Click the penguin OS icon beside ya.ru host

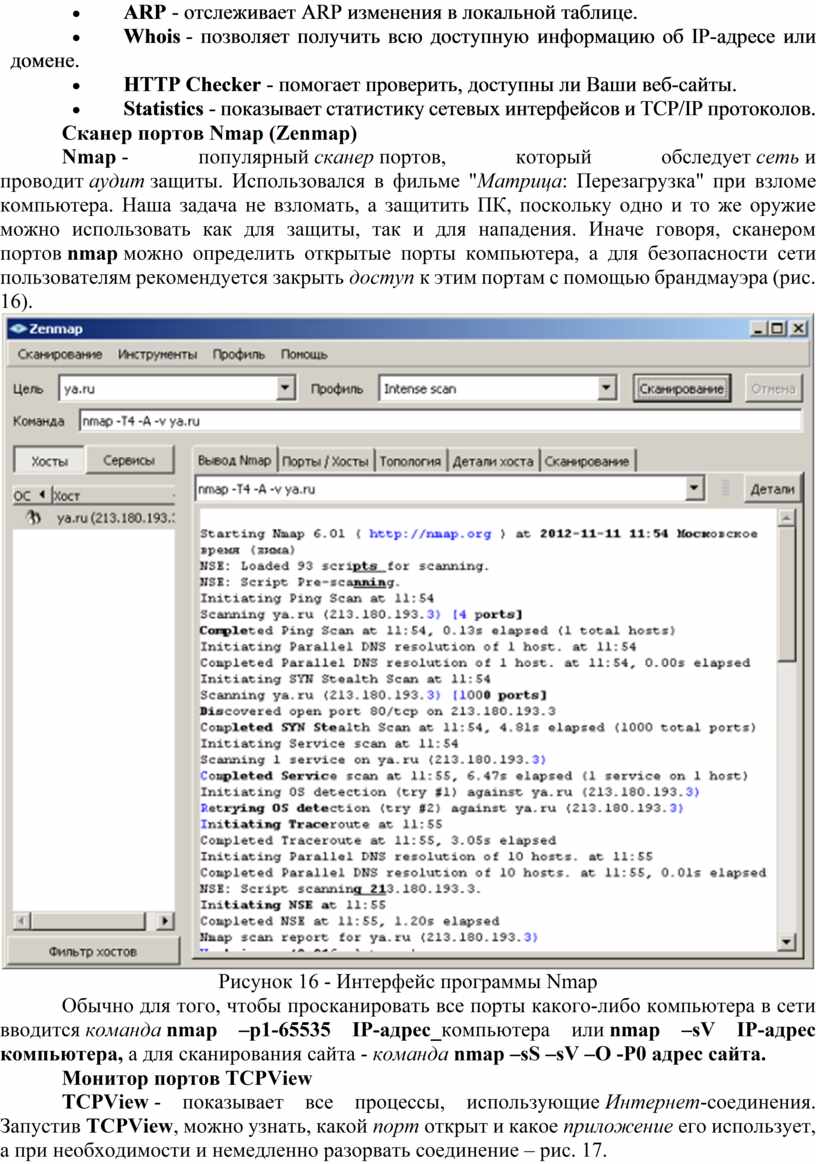pyautogui.click(x=33, y=517)
